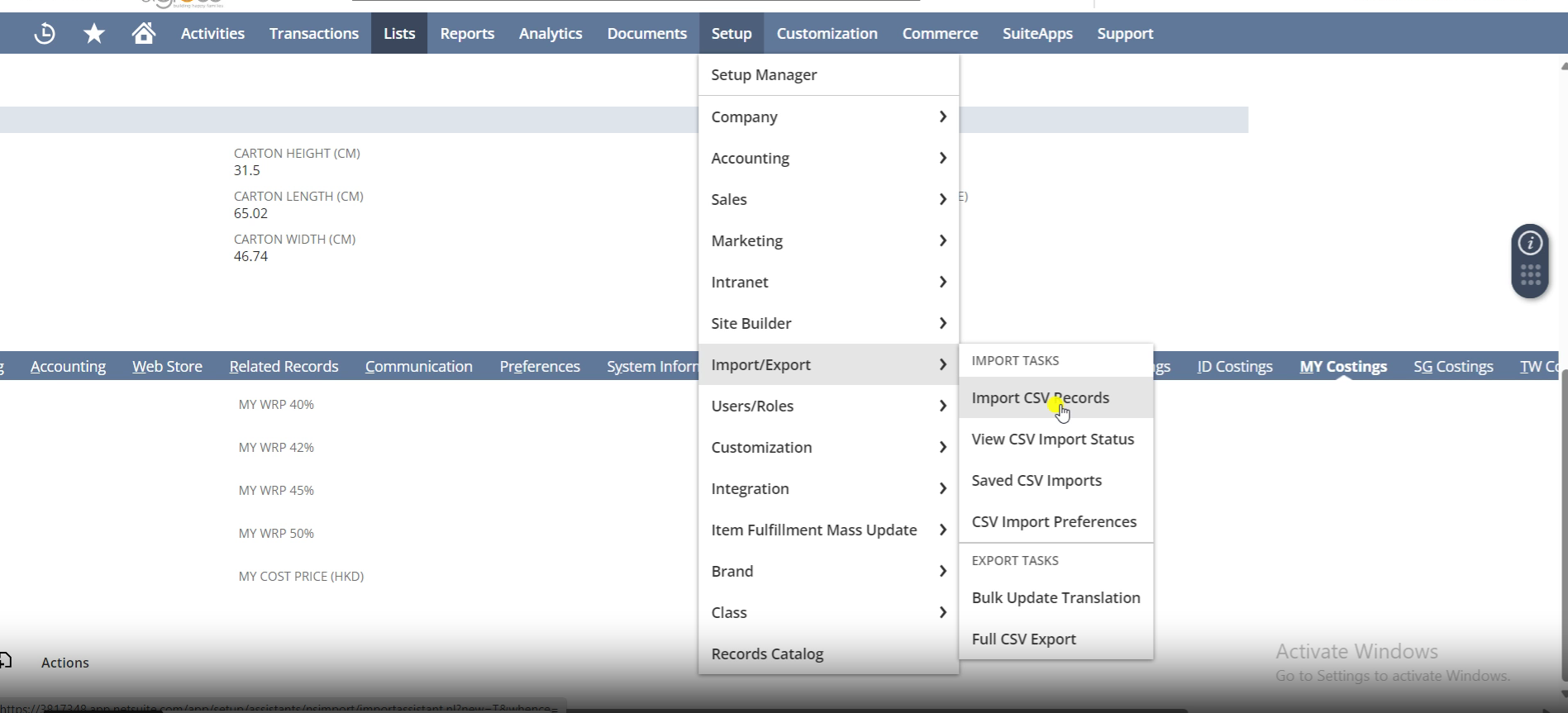Click the Actions button

[x=65, y=663]
